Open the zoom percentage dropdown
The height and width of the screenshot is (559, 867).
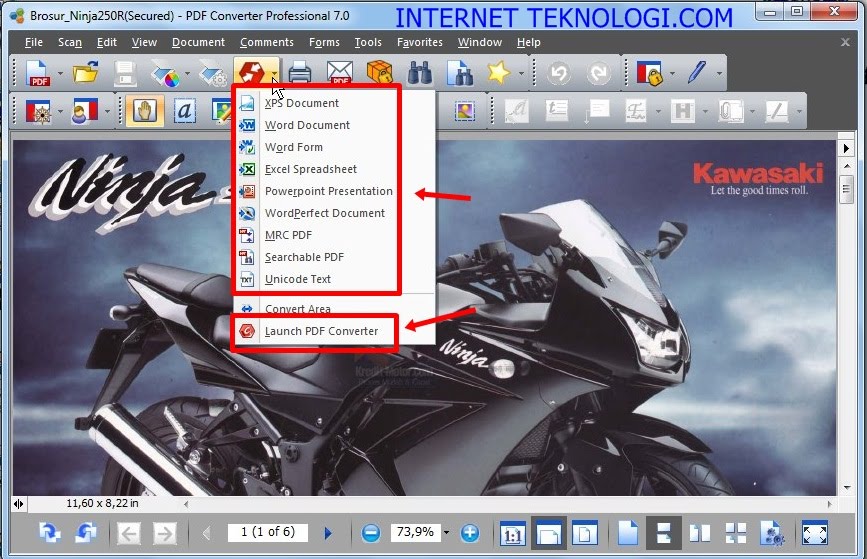click(446, 533)
